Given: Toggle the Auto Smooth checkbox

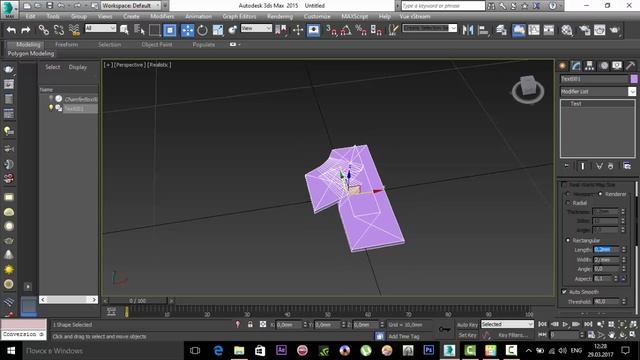Looking at the screenshot, I should click(564, 292).
